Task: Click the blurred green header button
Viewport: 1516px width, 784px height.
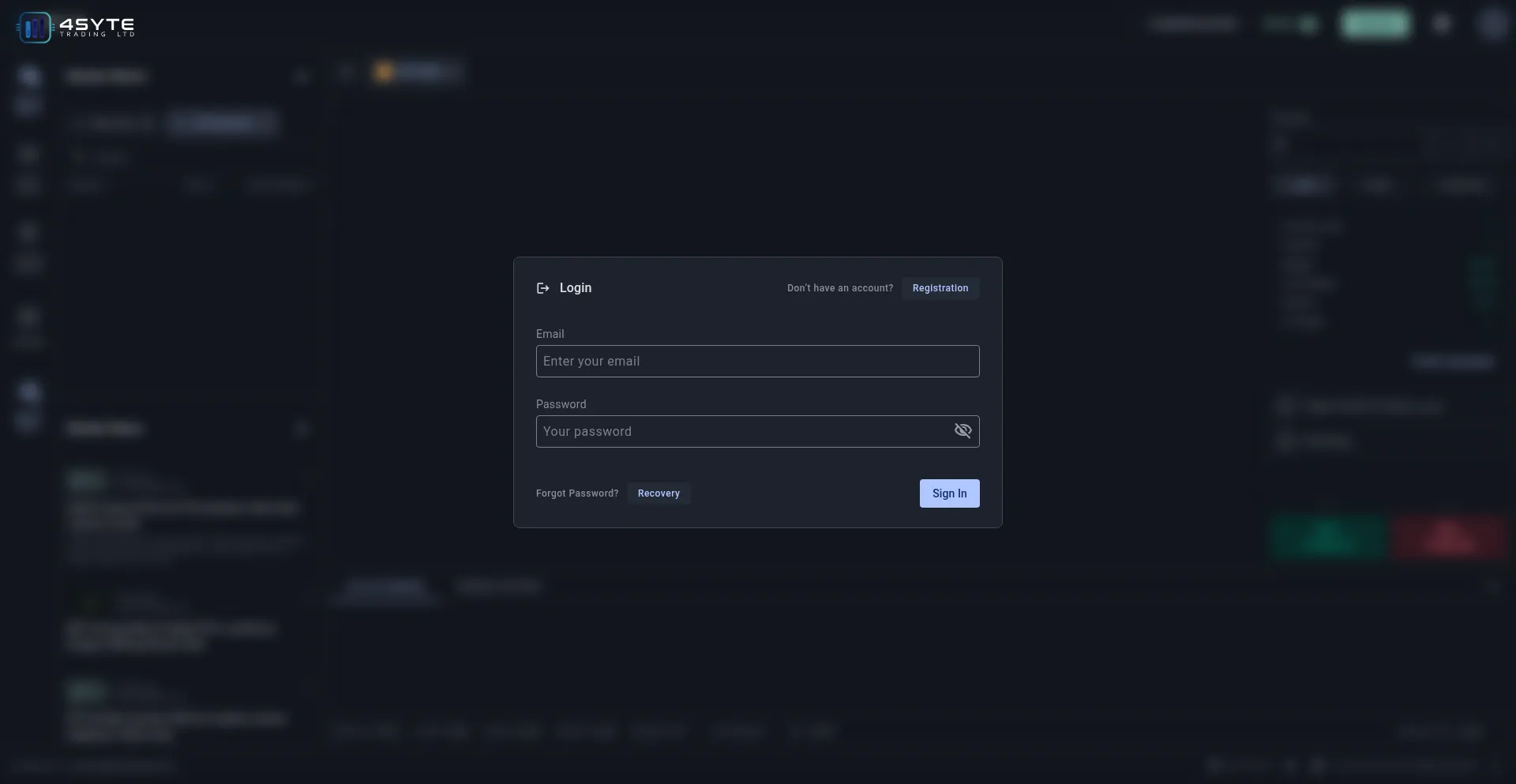Action: point(1375,24)
